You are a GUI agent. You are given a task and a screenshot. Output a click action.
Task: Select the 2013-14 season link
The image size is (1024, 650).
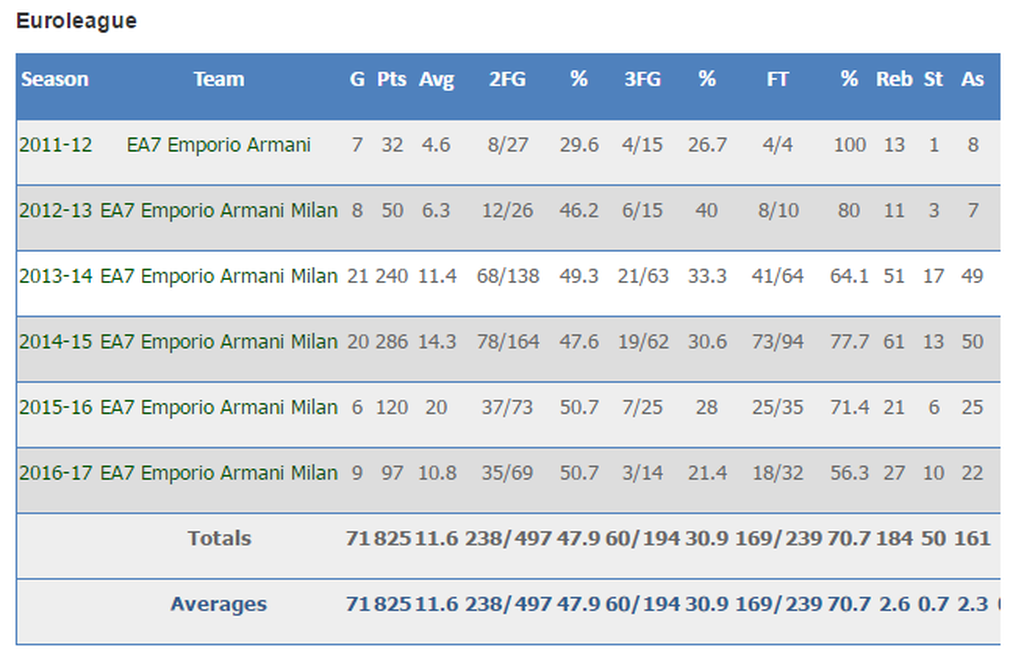click(x=55, y=276)
